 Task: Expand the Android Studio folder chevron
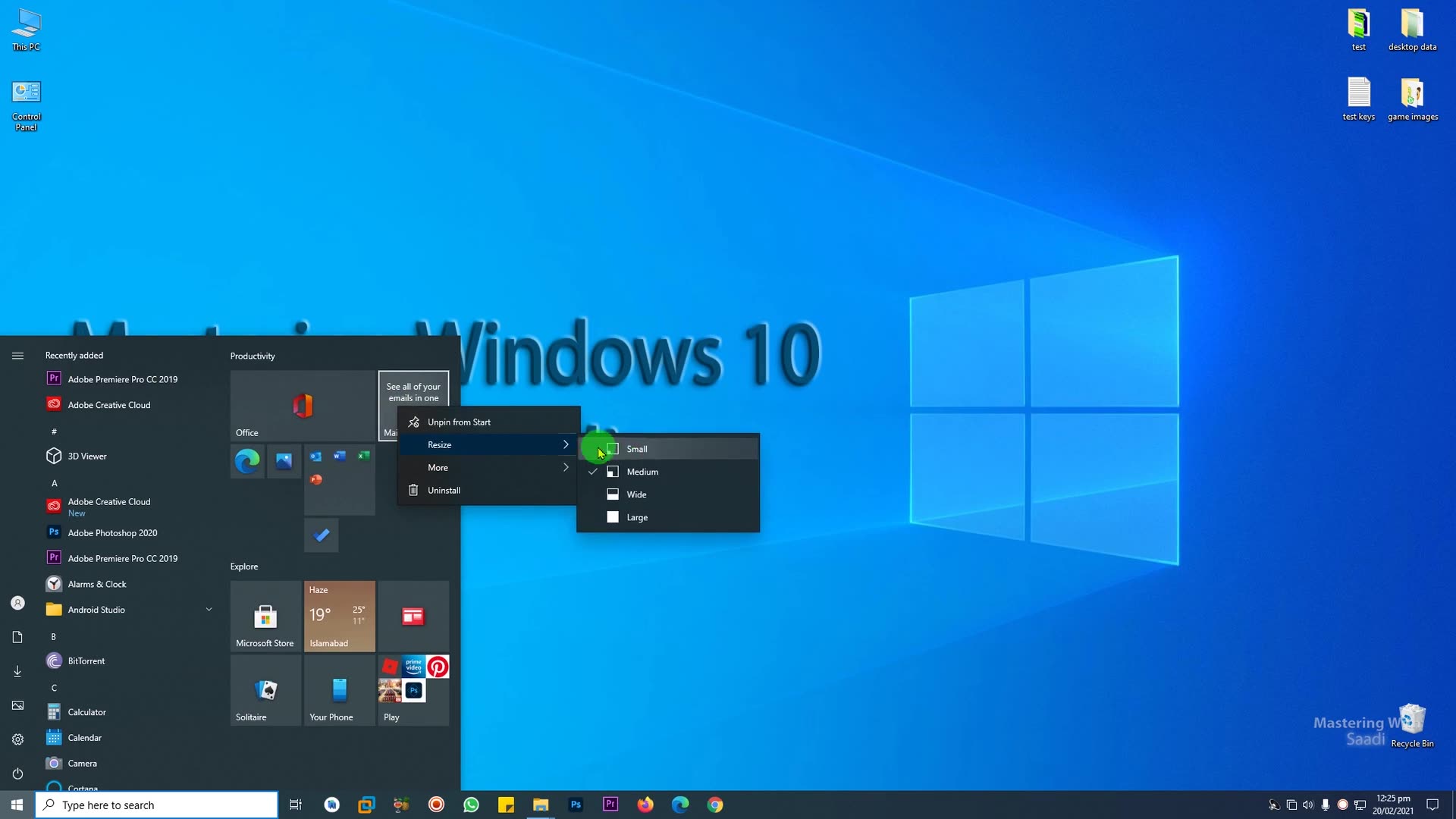coord(209,609)
